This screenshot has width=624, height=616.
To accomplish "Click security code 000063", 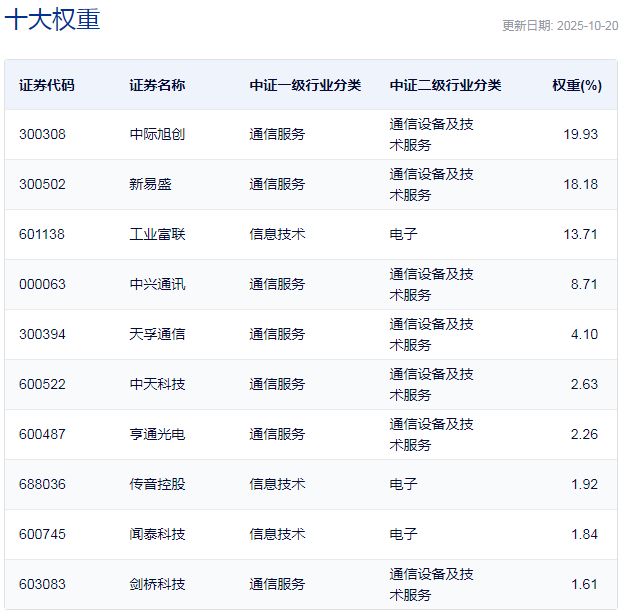I will (x=42, y=284).
